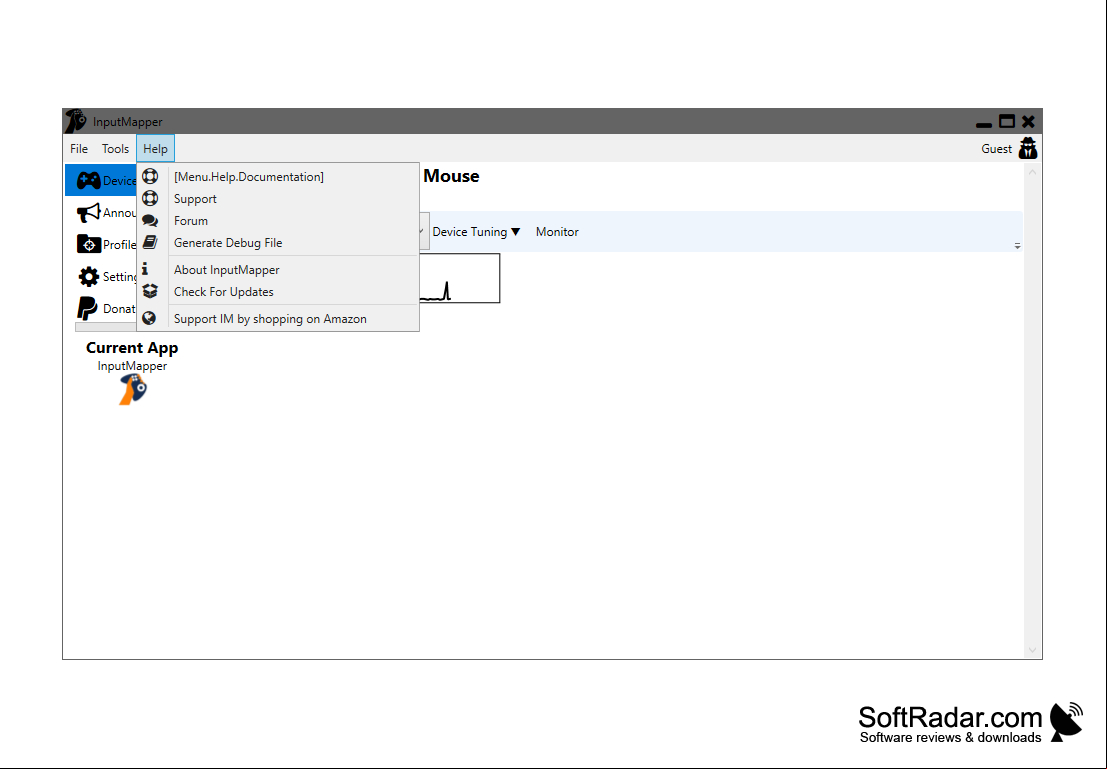Screen dimensions: 1107x769
Task: Expand the toolbar overflow arrow
Action: point(1017,246)
